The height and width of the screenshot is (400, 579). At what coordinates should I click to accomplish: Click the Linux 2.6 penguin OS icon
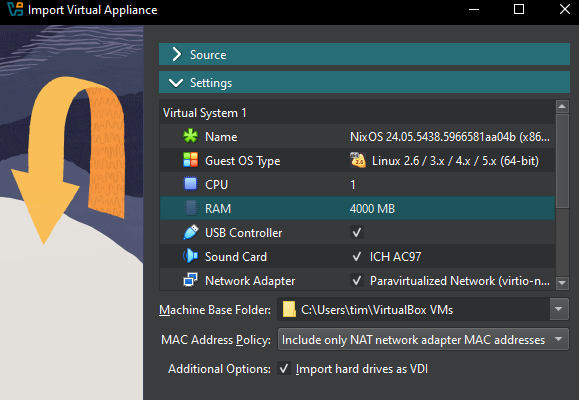(x=358, y=160)
